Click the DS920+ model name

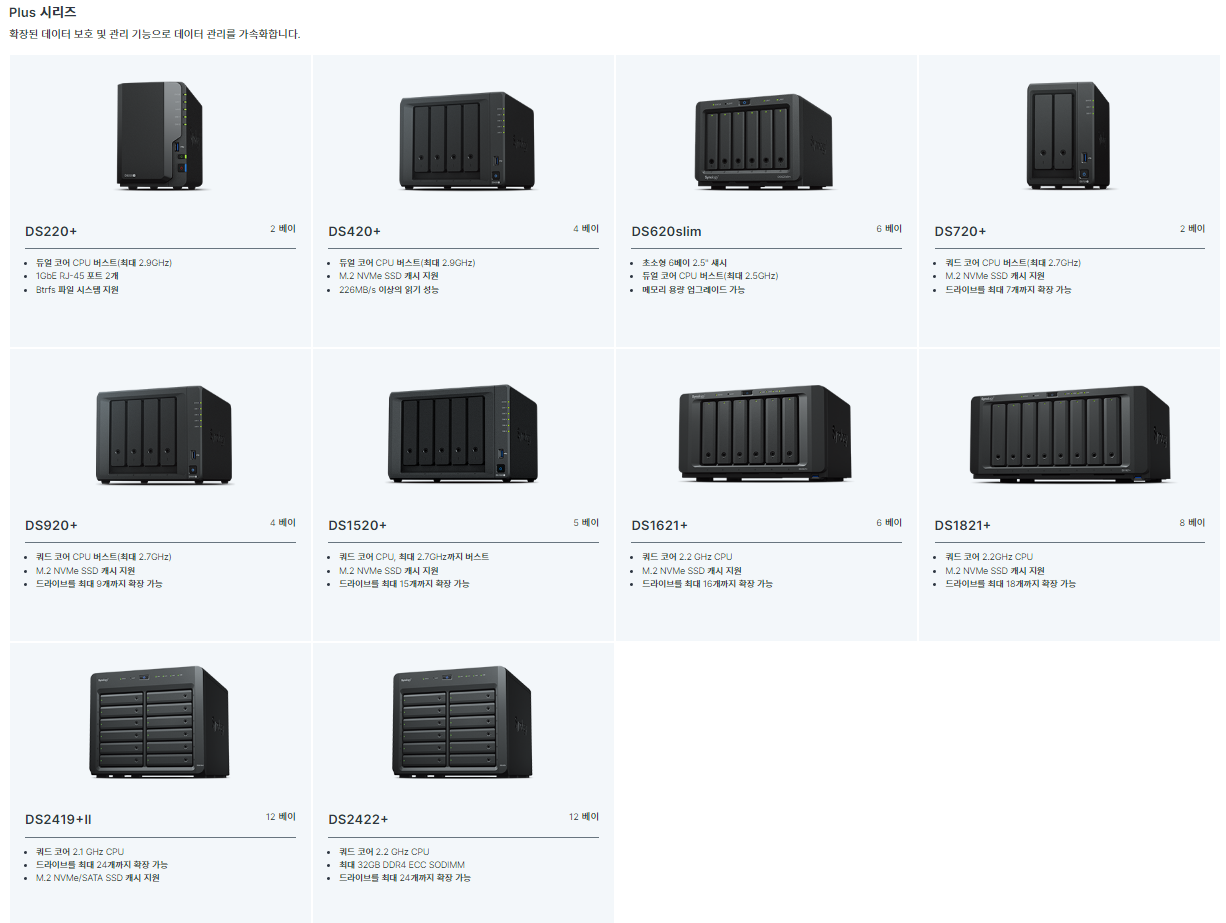coord(51,525)
